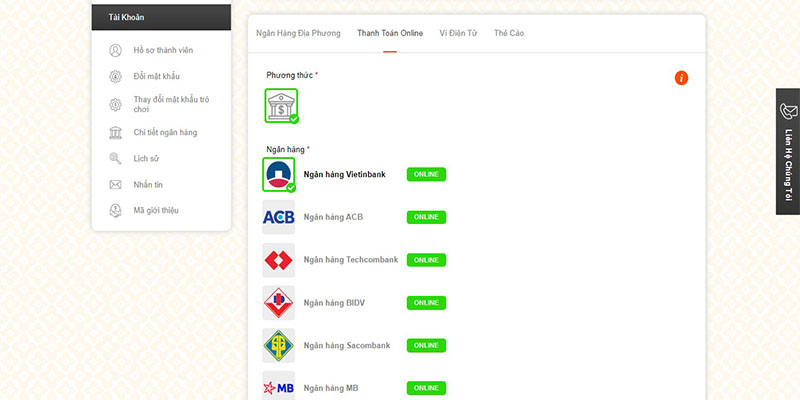Open the Ví Điện Tử tab
The image size is (800, 400).
[x=458, y=33]
